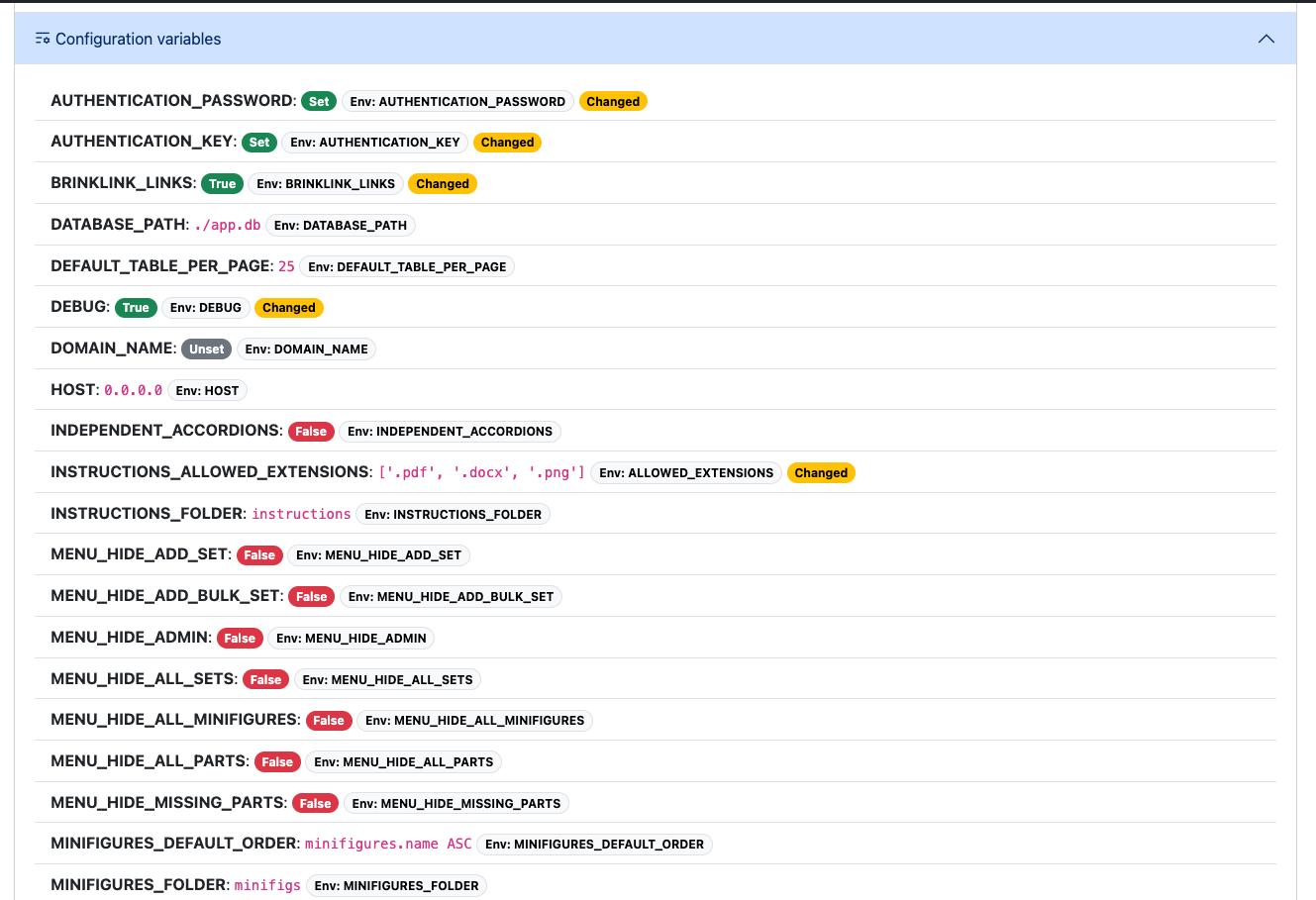Image resolution: width=1316 pixels, height=900 pixels.
Task: Click the Env: HOST badge
Action: (208, 391)
